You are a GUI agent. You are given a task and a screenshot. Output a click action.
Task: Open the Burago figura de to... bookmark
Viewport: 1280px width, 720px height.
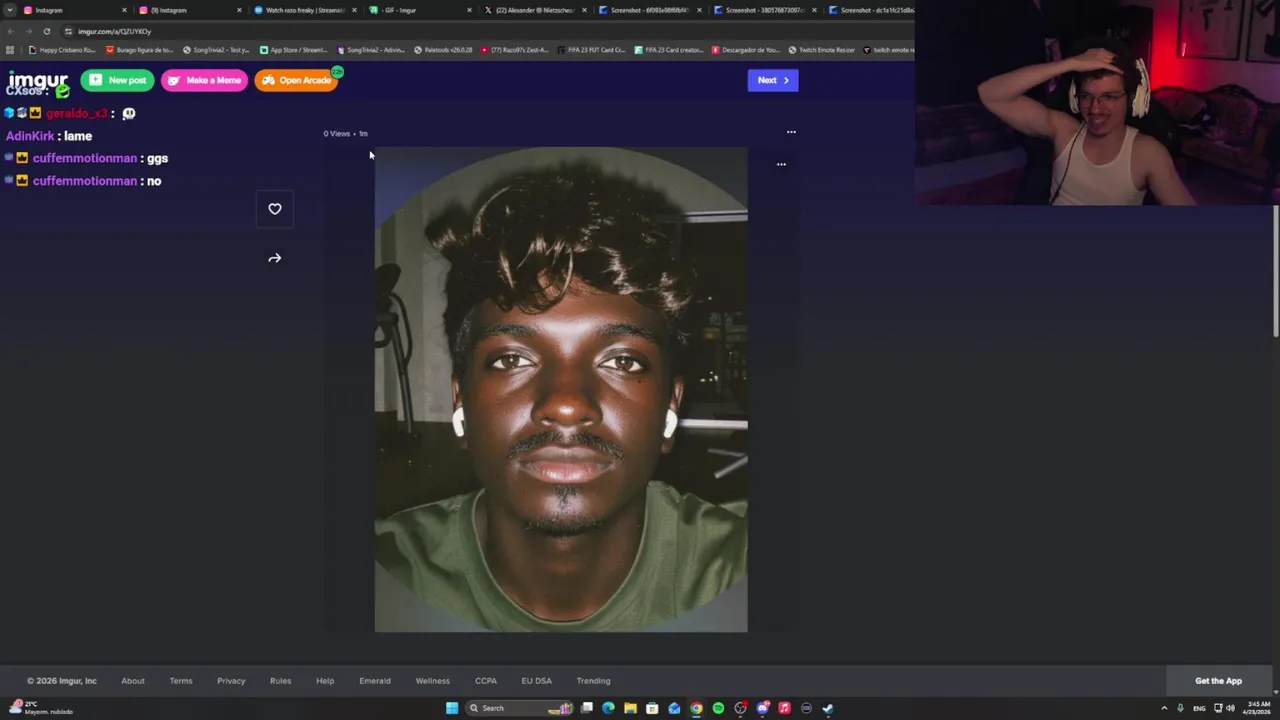point(140,50)
